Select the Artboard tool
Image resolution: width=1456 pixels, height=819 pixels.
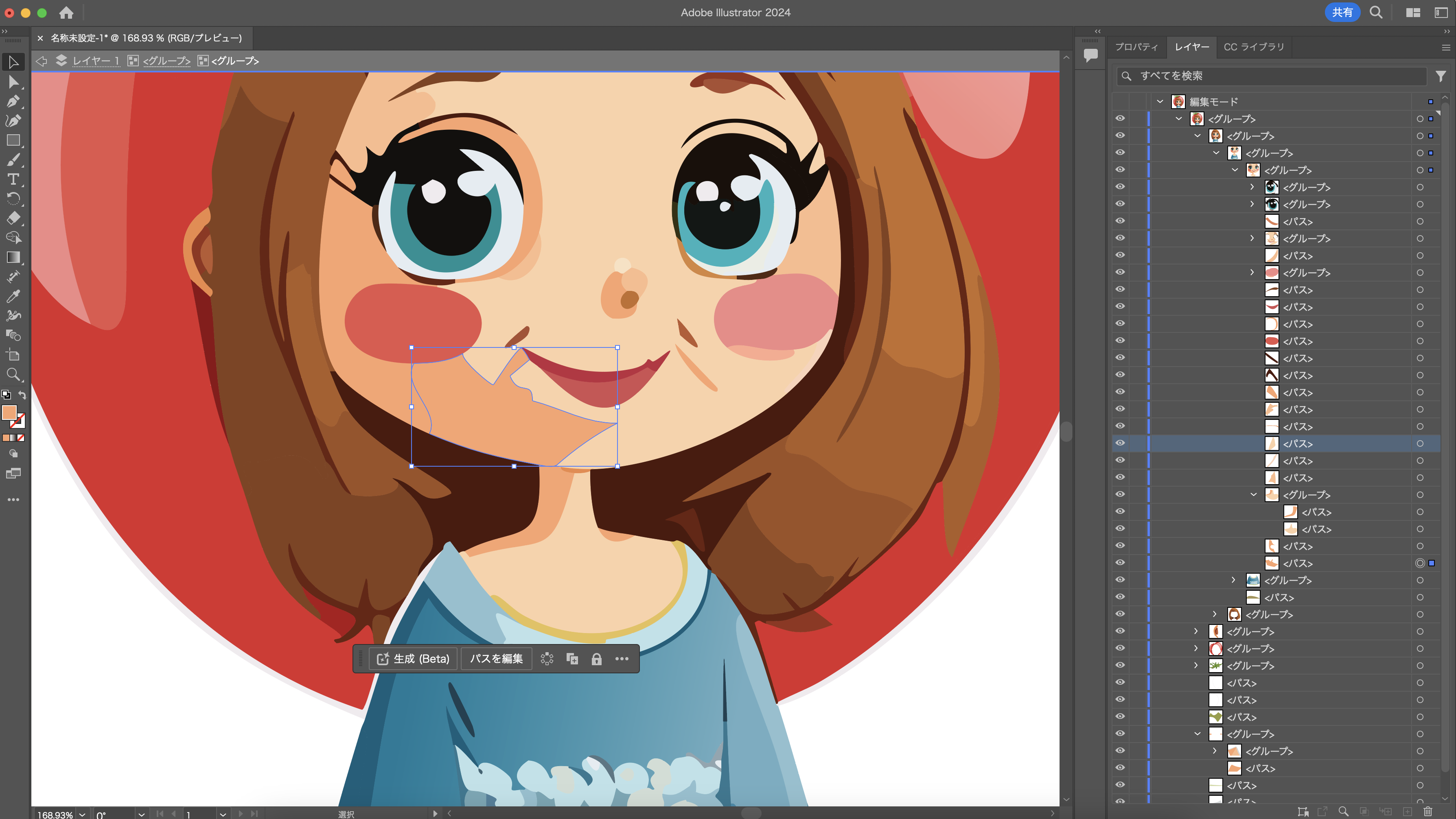point(13,355)
